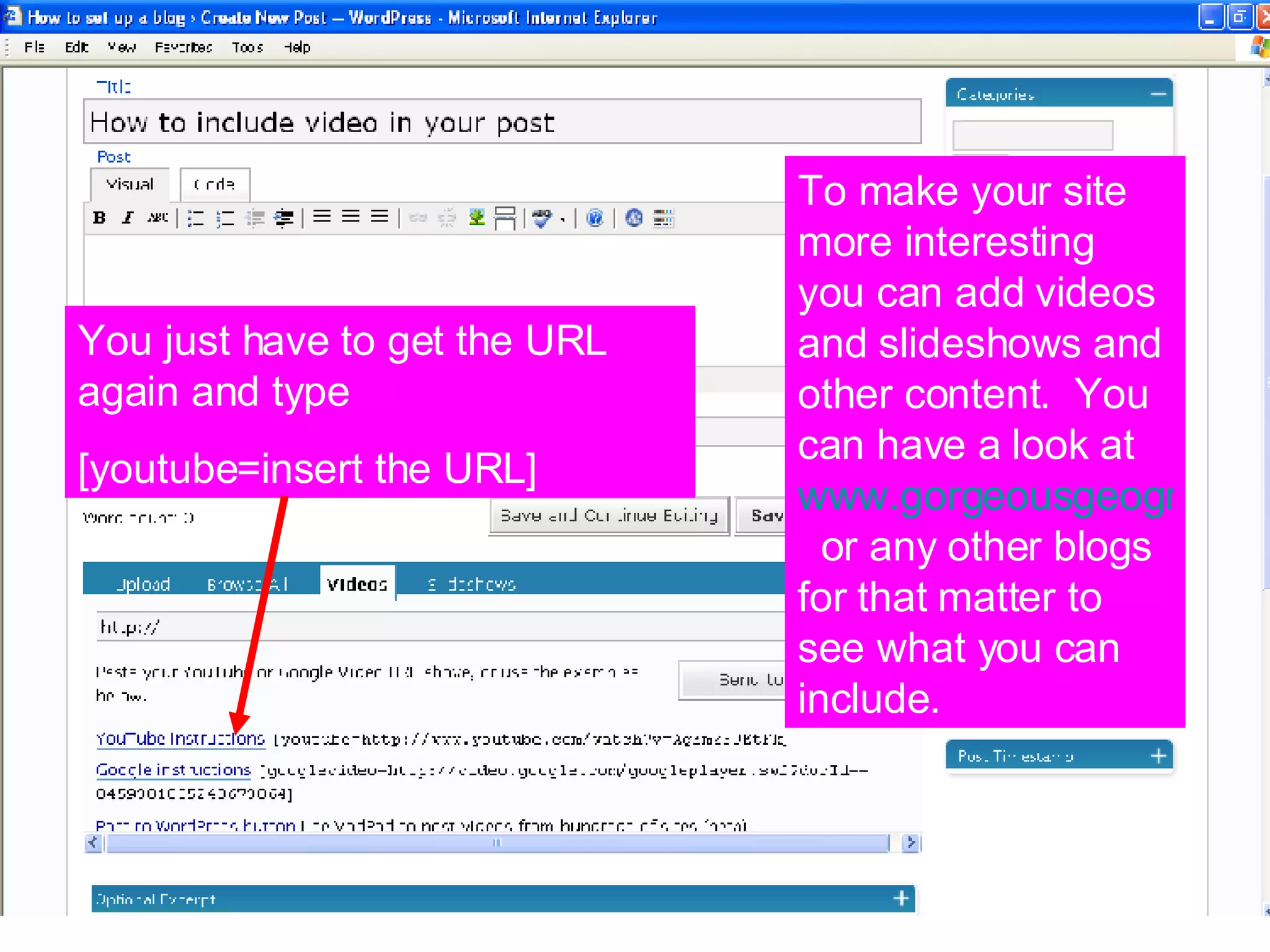The image size is (1270, 952).
Task: Click the horizontal scrollbar thumb in media panel
Action: click(497, 843)
